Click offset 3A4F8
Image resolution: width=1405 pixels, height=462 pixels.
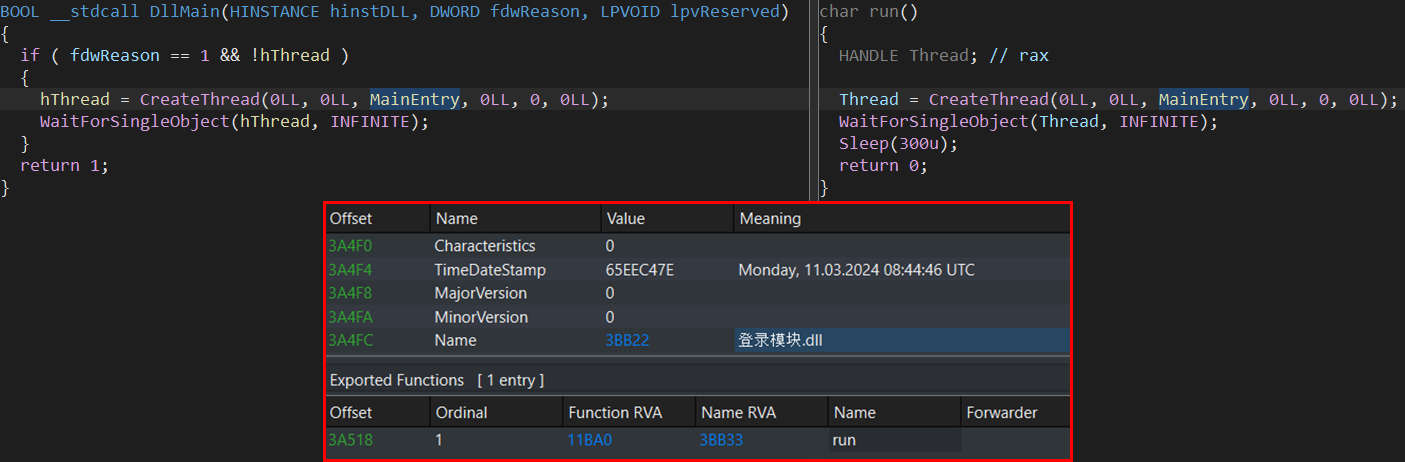pos(350,293)
